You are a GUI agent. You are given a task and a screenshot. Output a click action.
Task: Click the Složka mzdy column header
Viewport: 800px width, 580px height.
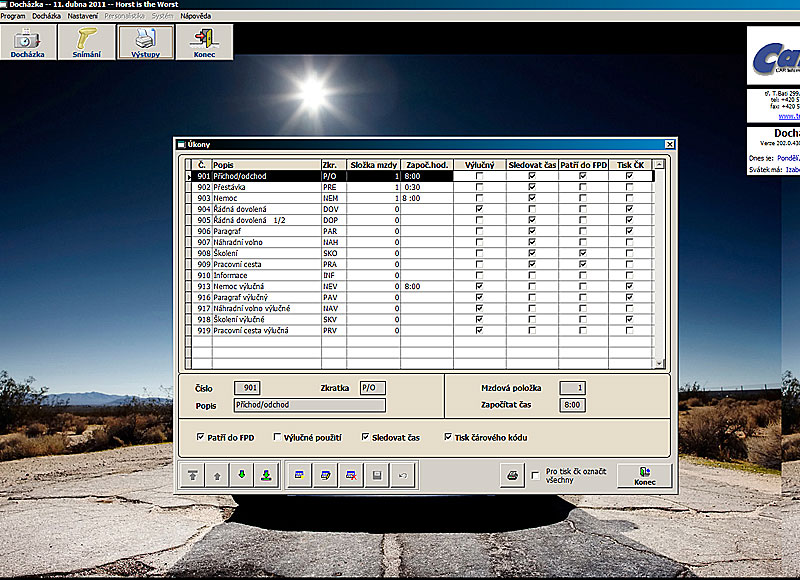click(x=373, y=165)
